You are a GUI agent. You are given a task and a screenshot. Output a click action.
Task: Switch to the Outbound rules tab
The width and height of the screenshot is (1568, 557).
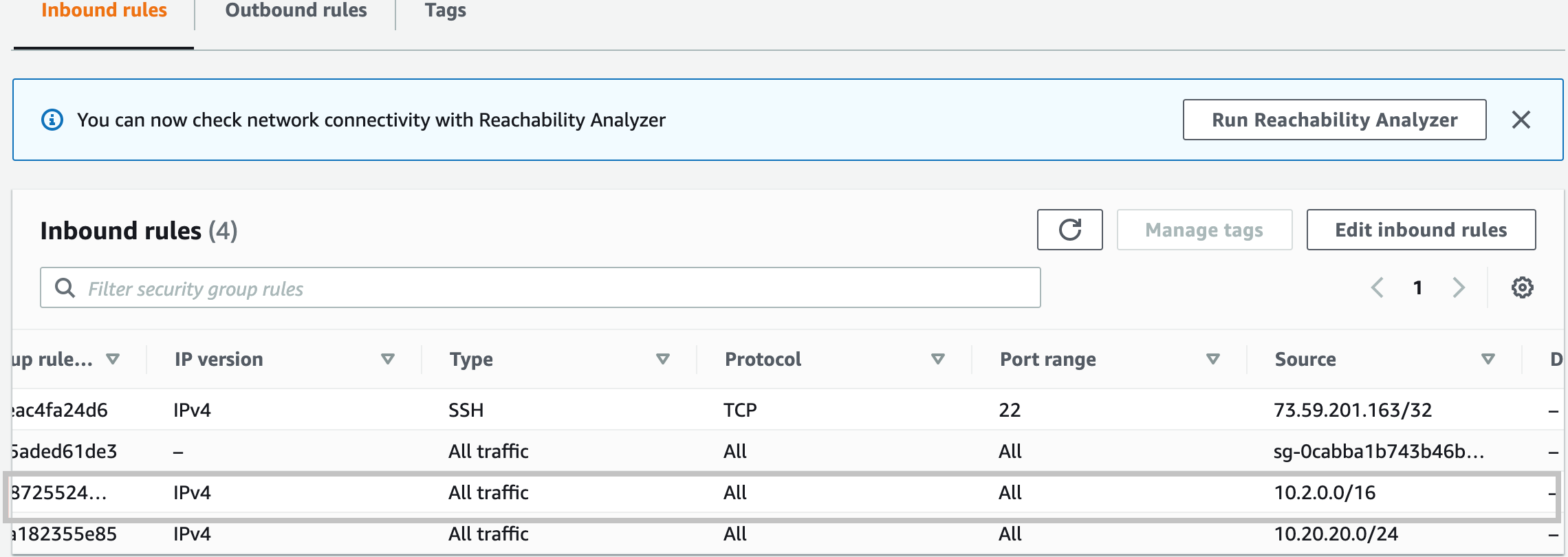[296, 11]
